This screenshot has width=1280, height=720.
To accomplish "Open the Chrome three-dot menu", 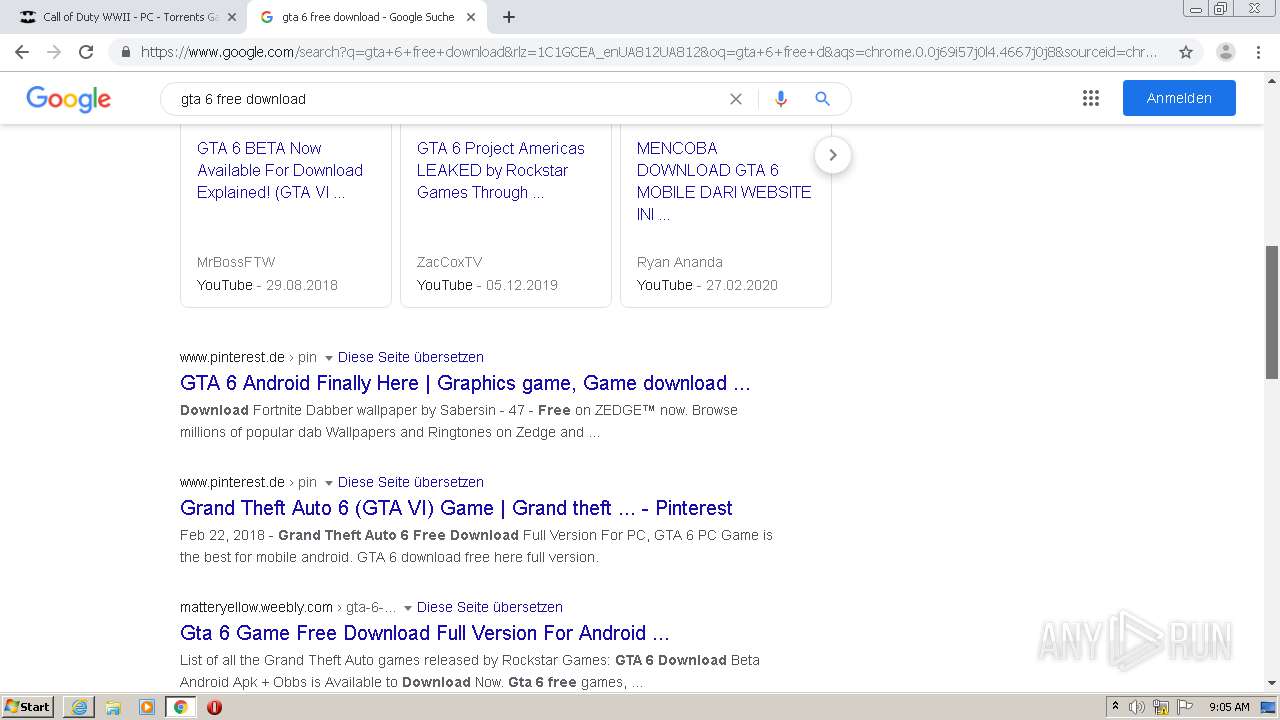I will [1258, 52].
